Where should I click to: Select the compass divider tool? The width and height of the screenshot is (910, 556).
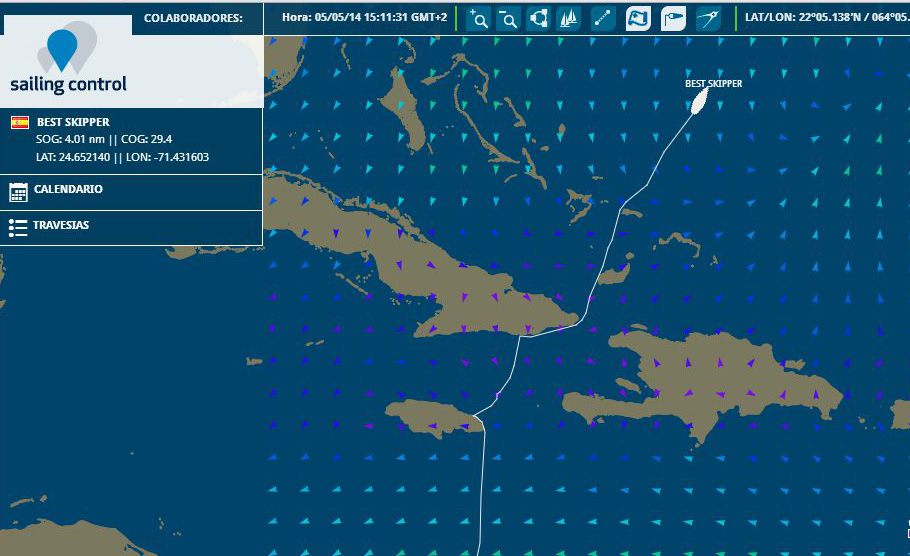(x=708, y=18)
